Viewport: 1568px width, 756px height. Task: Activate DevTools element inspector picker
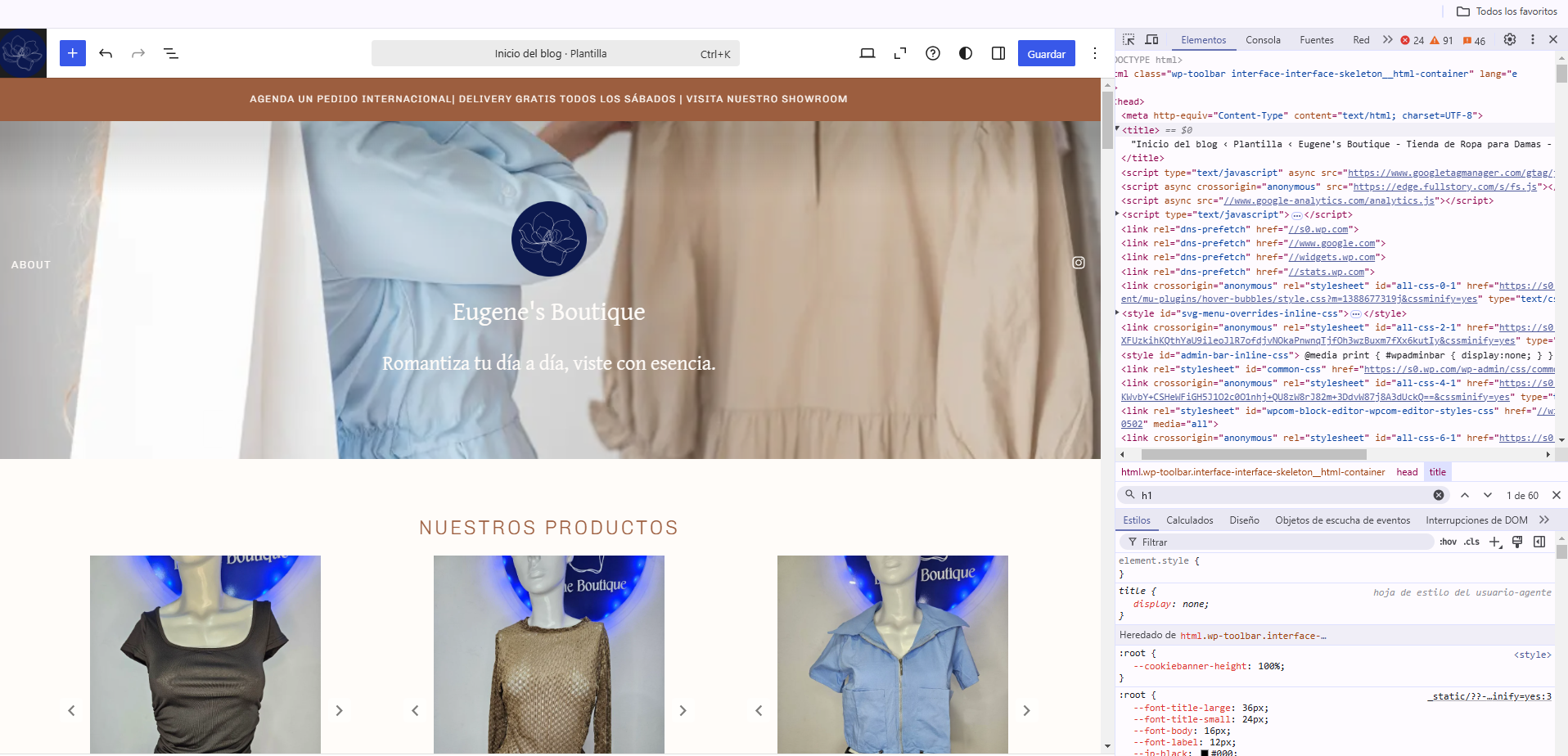[x=1129, y=39]
